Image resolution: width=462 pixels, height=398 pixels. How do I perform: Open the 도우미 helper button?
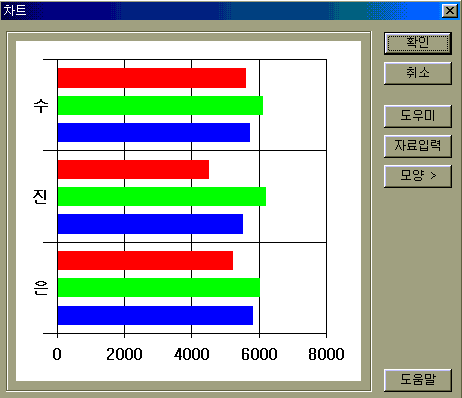(x=418, y=116)
